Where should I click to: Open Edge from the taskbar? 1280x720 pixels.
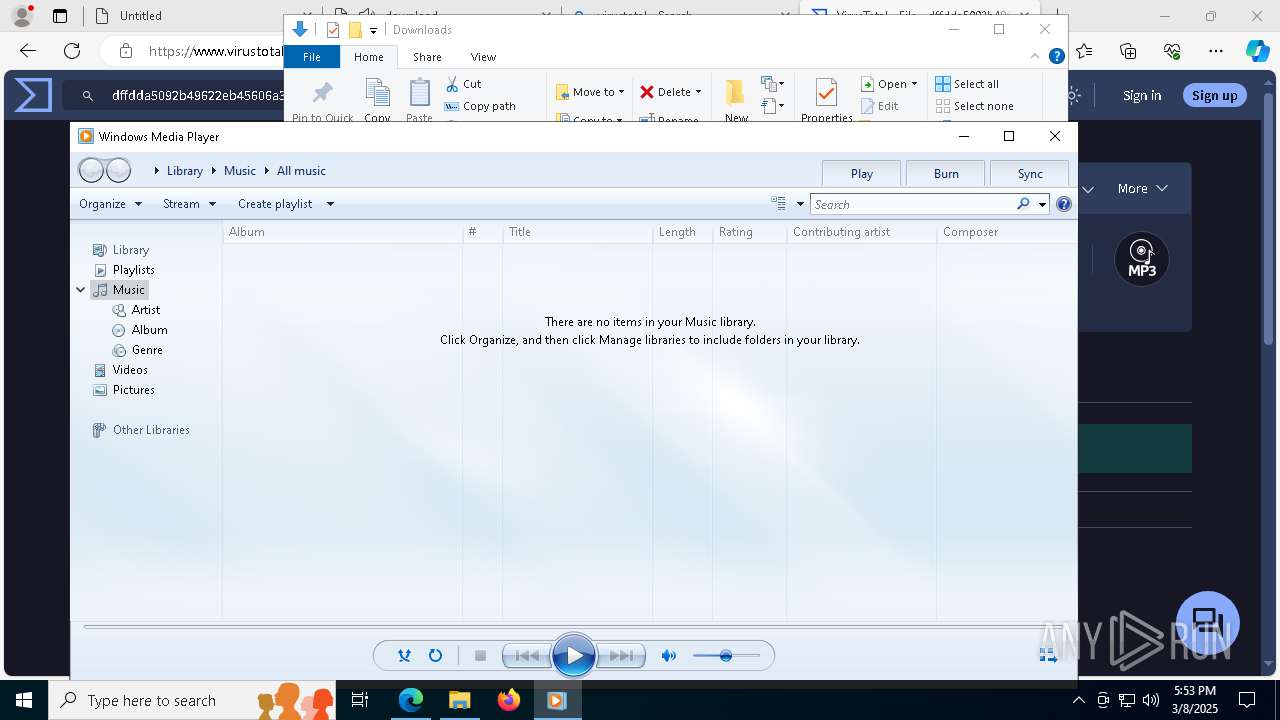(x=411, y=700)
